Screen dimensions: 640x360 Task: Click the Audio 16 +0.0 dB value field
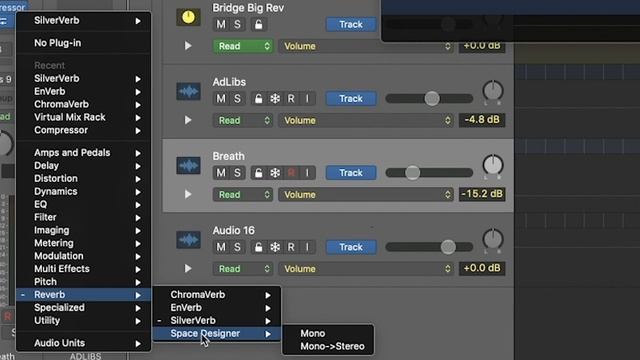pos(482,268)
